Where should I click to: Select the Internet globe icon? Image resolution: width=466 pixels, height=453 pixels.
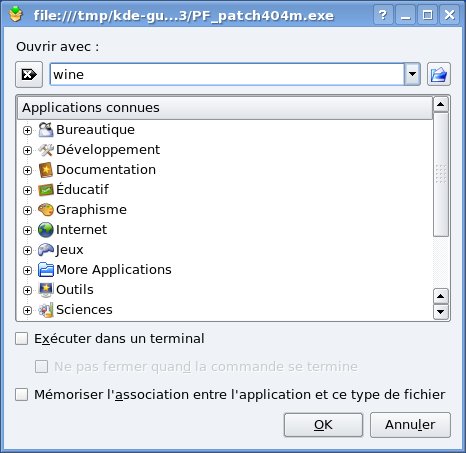(46, 230)
